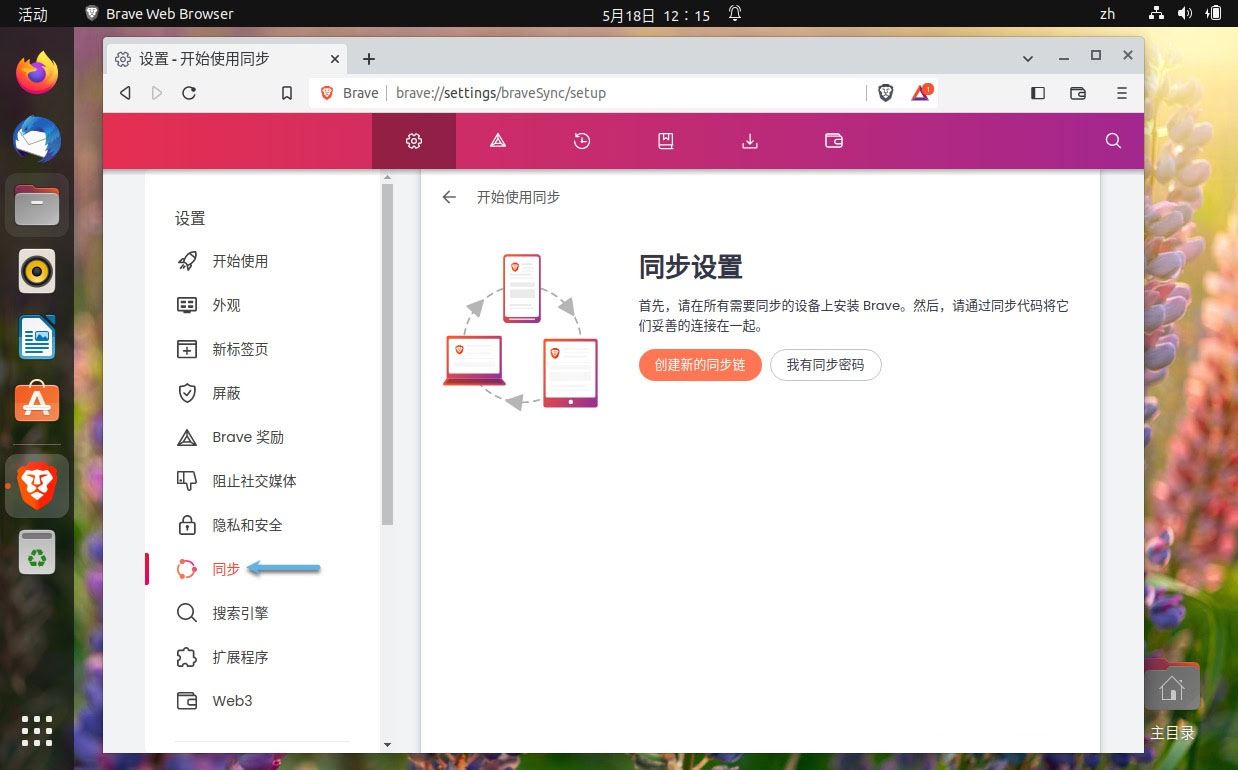This screenshot has width=1238, height=770.
Task: Open the Brave Web Browser app menu
Action: (160, 14)
